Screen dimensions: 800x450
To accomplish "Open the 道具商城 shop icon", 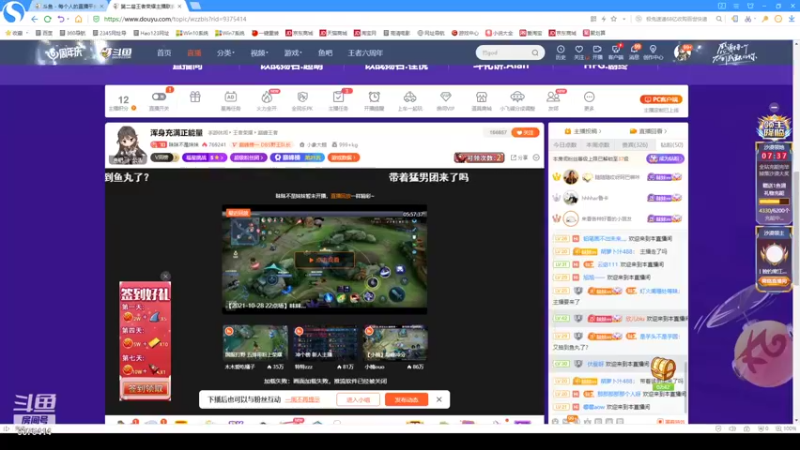I will pyautogui.click(x=481, y=97).
